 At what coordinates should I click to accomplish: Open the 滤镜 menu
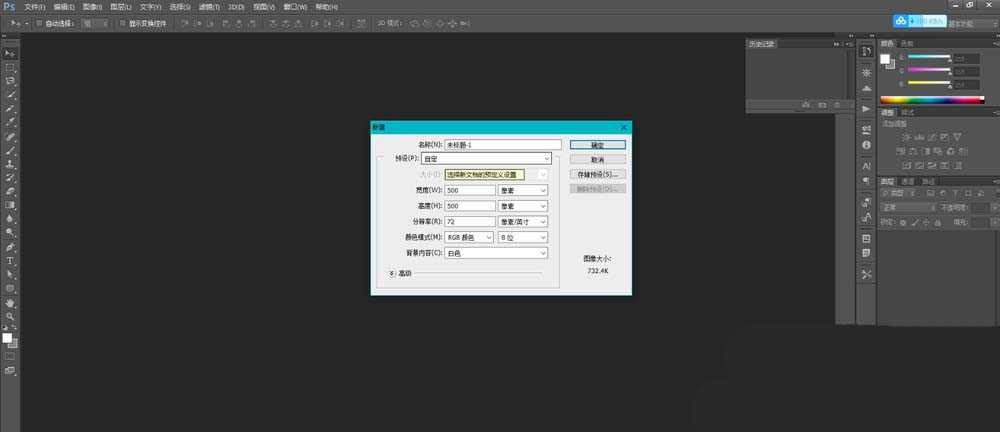(x=209, y=7)
